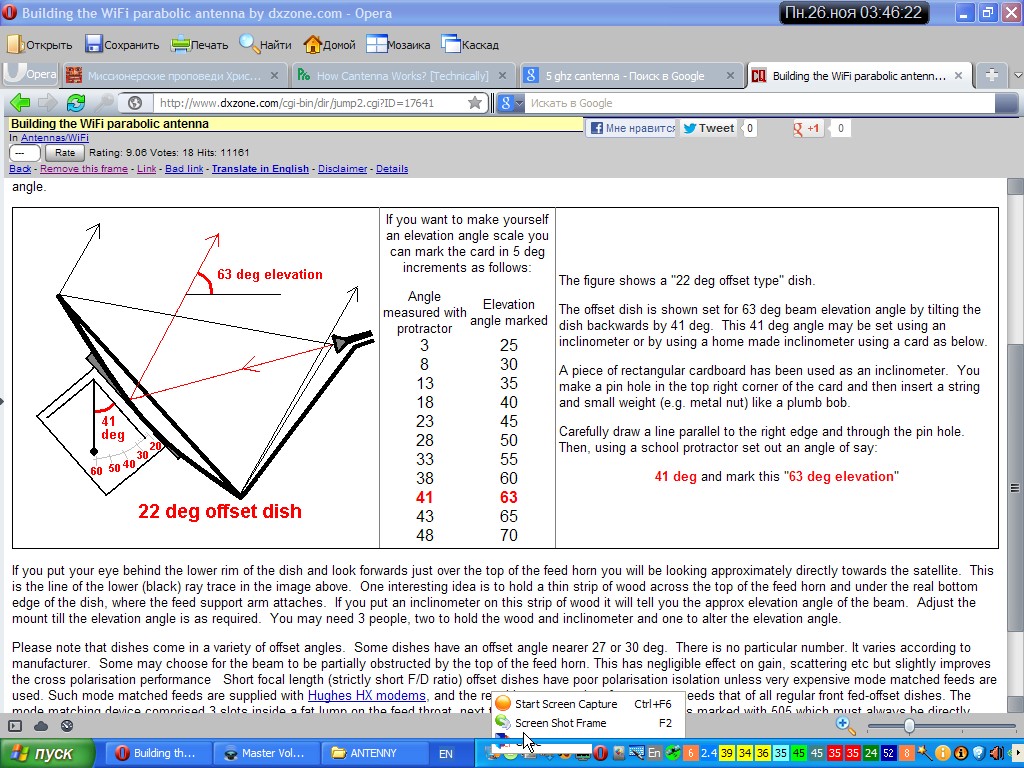Screen dimensions: 1024x768
Task: Click the password wand key icon
Action: tap(103, 103)
